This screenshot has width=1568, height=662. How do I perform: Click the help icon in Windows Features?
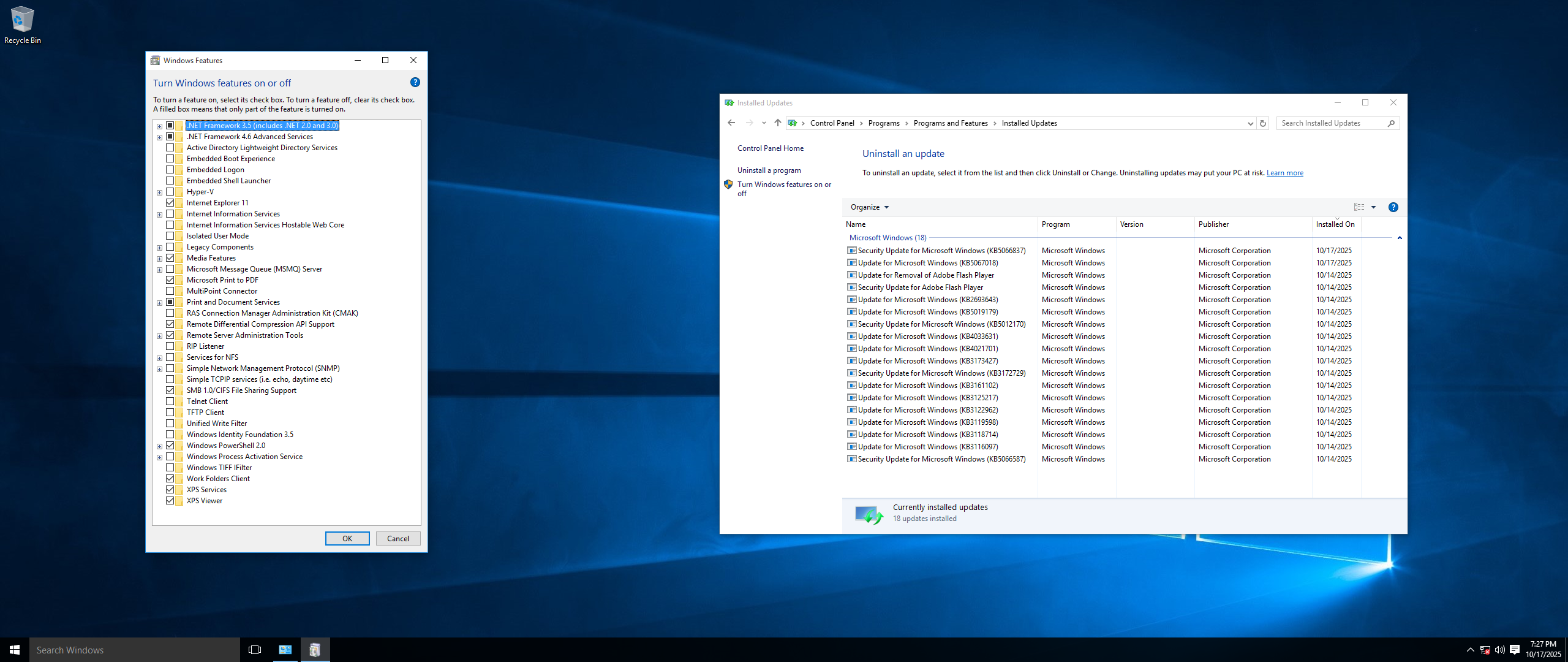[x=415, y=83]
